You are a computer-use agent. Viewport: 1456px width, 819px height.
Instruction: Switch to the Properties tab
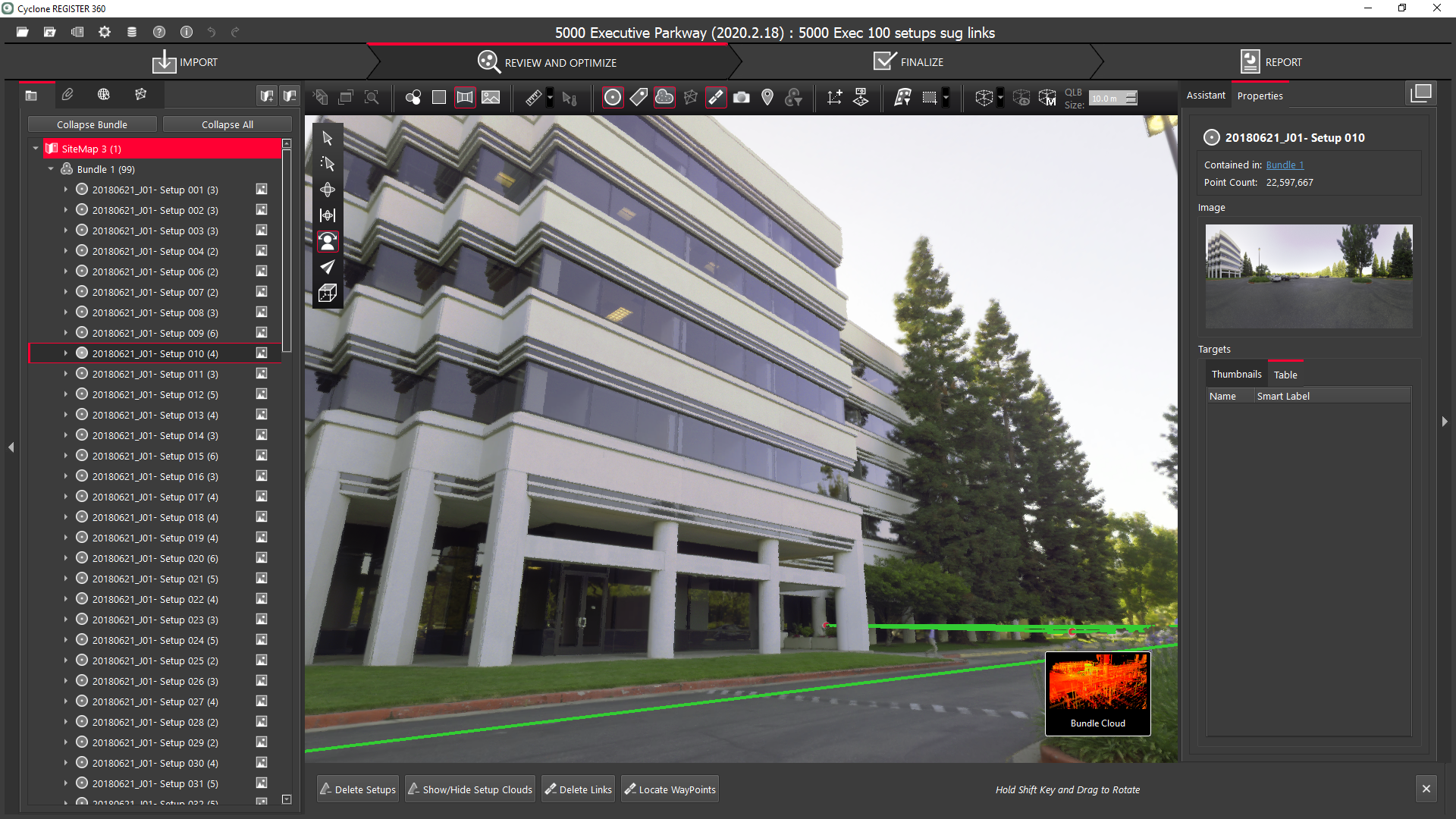pos(1260,96)
